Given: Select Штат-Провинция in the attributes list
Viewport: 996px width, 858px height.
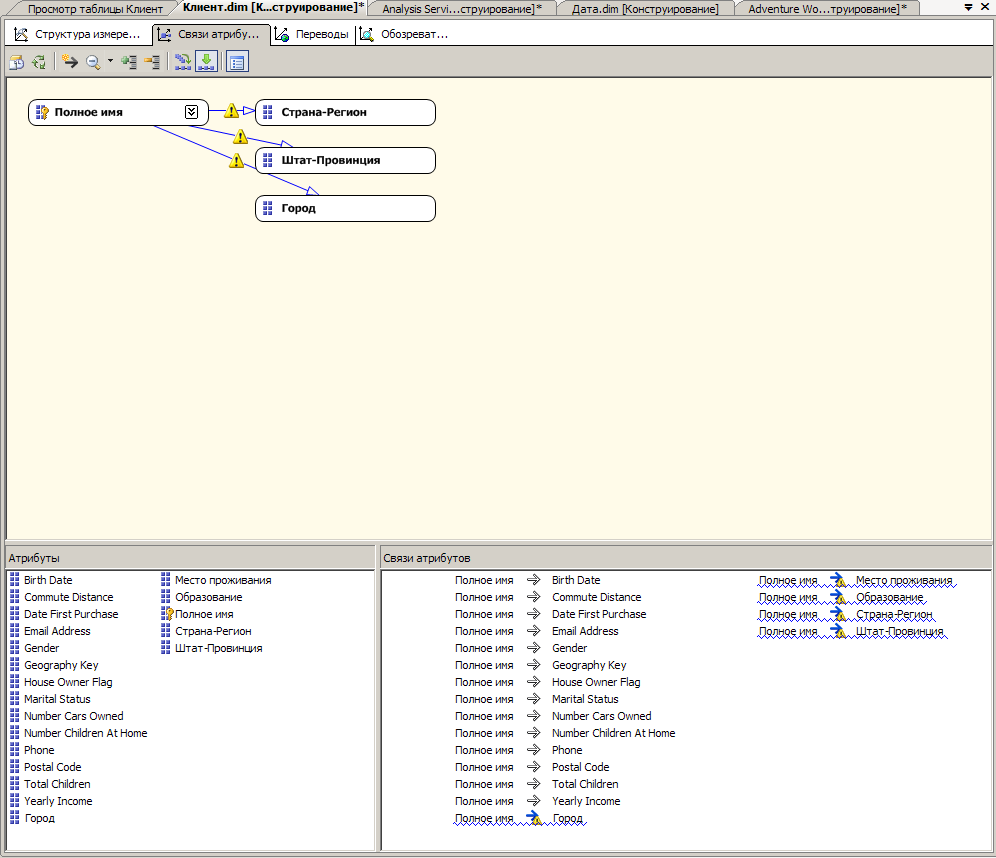Looking at the screenshot, I should point(219,648).
